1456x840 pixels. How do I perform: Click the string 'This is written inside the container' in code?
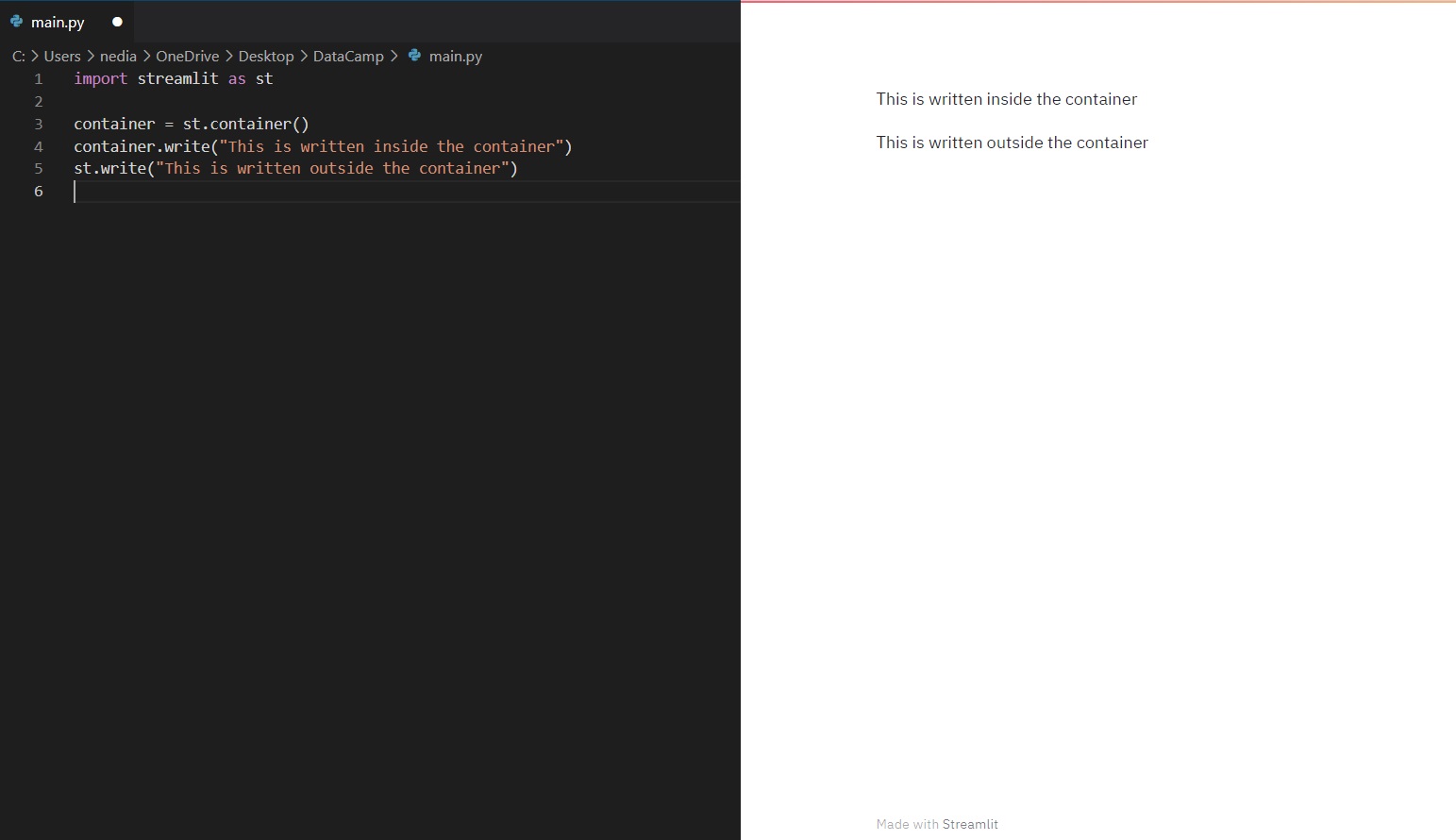pos(392,147)
